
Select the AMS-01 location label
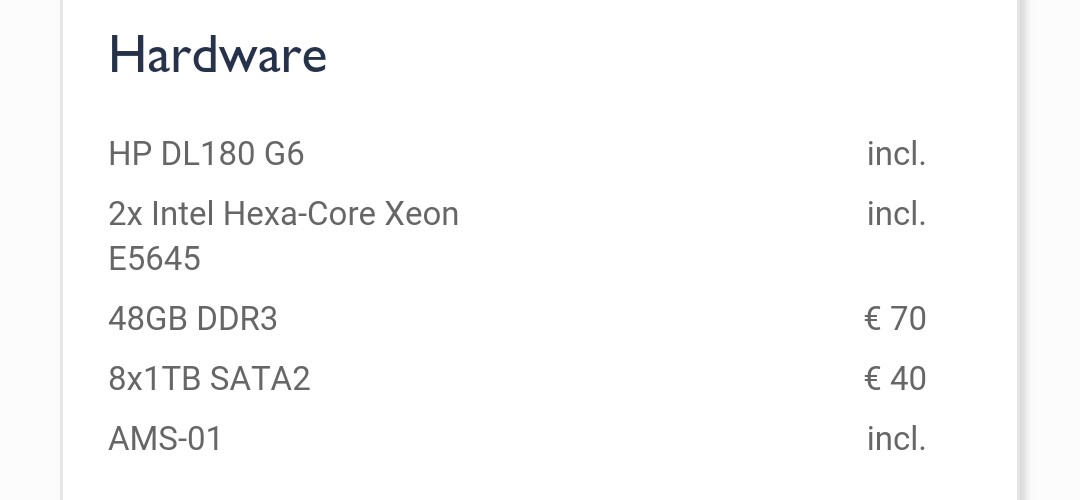click(x=165, y=439)
